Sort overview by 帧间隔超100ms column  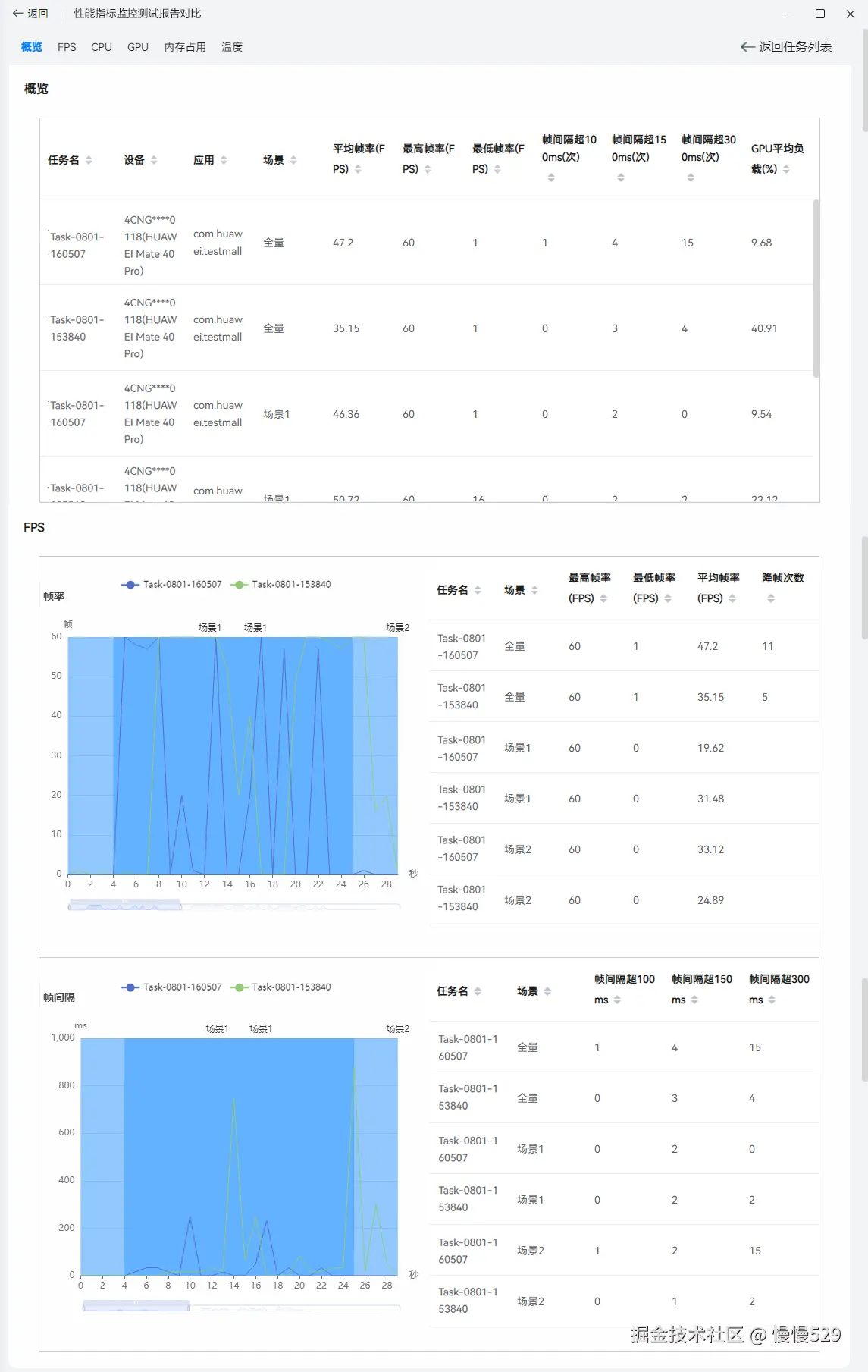tap(551, 177)
